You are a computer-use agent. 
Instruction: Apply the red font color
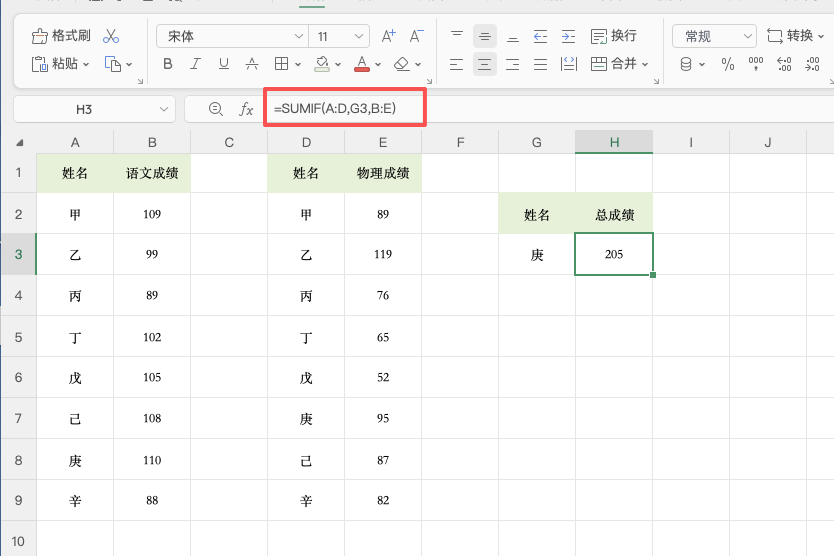coord(362,64)
